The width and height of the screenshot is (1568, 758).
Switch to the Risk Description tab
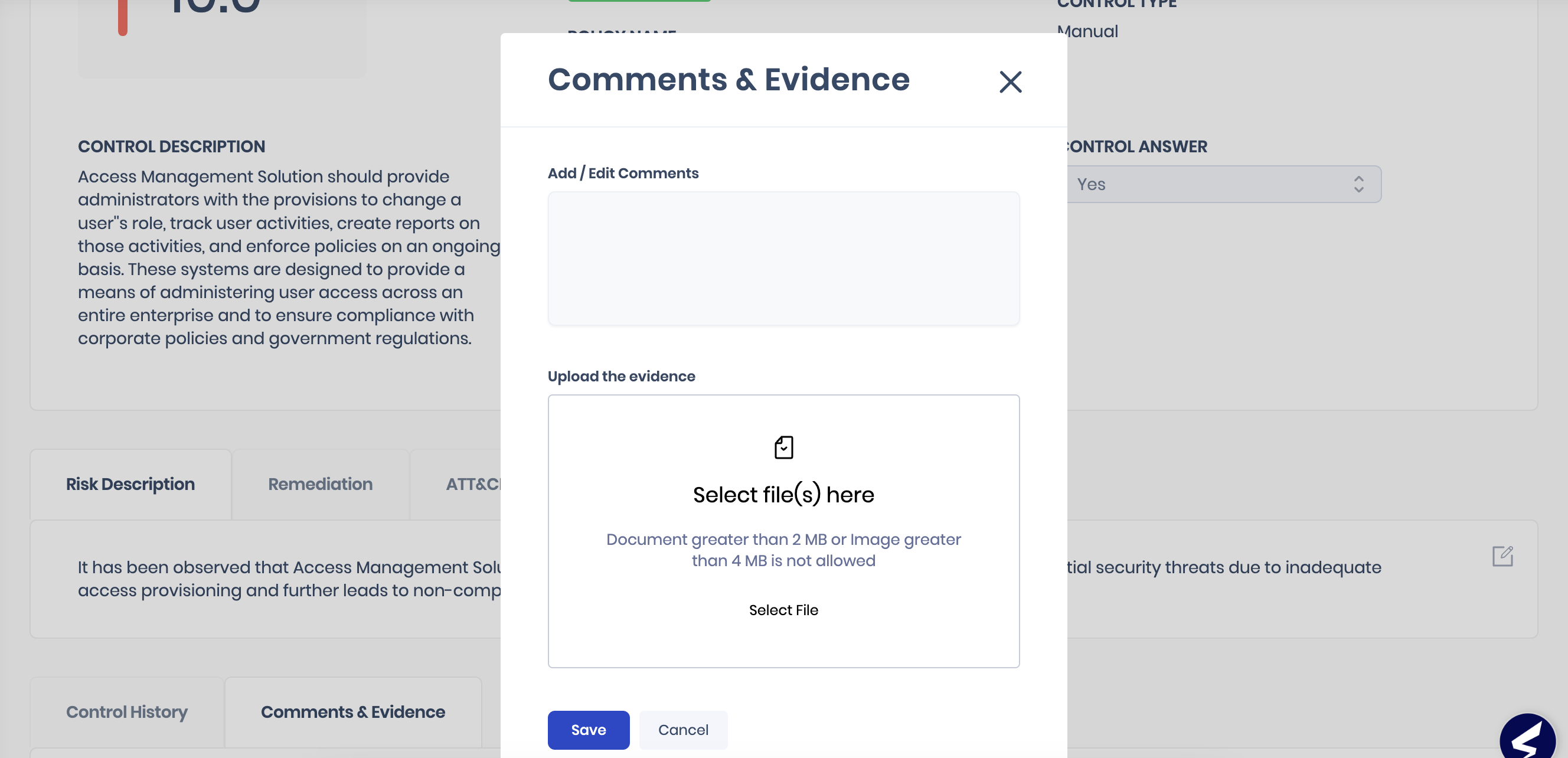(x=130, y=484)
